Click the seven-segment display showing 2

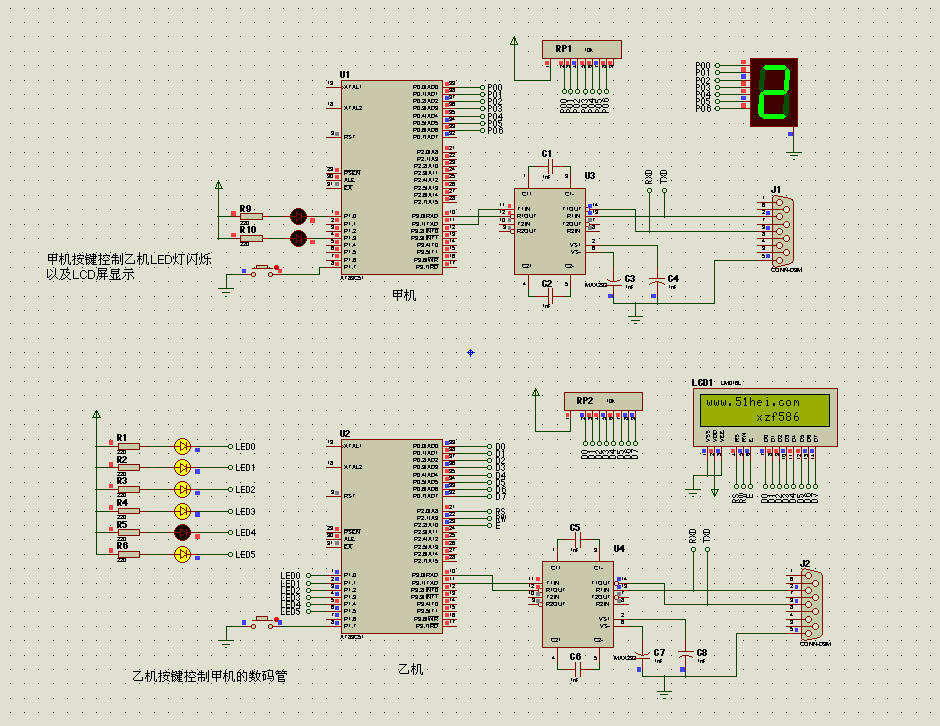774,92
